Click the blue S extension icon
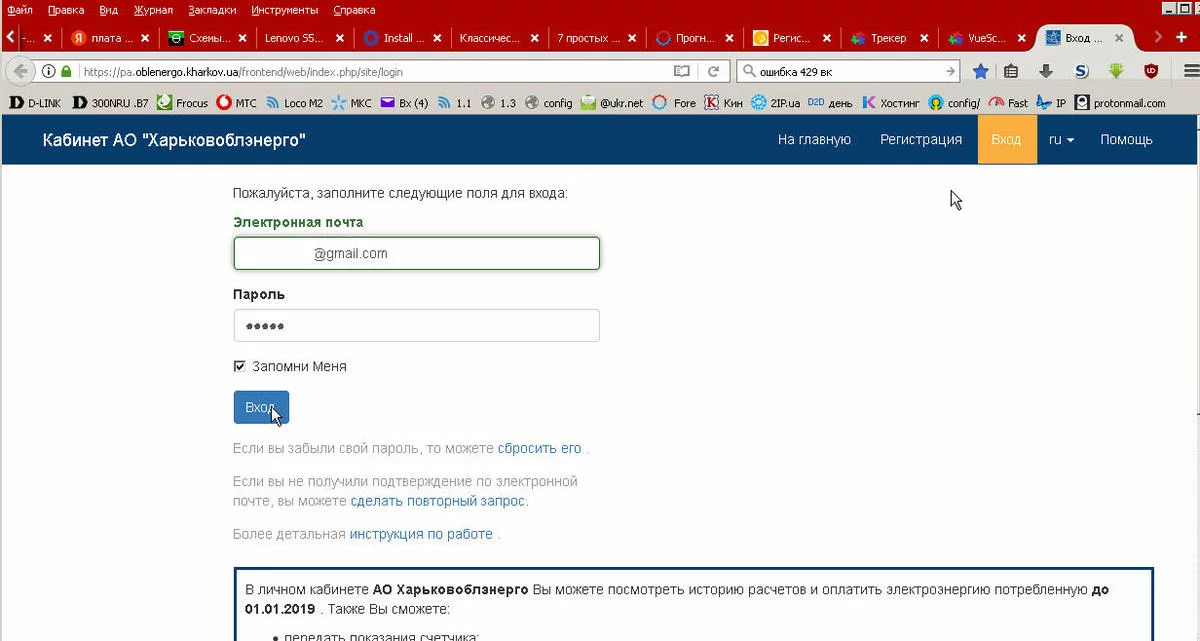This screenshot has height=641, width=1200. [x=1081, y=71]
